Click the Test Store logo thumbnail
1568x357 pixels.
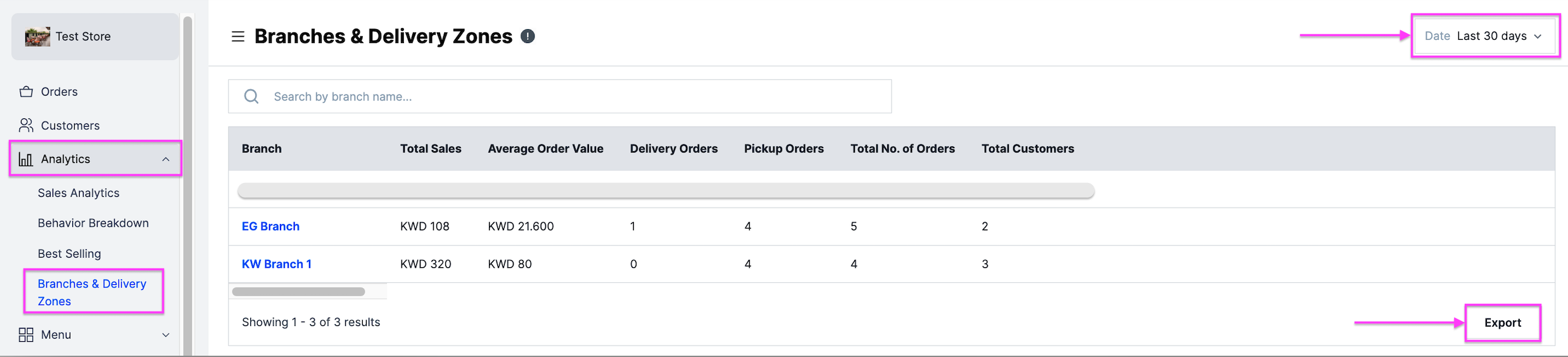pos(37,37)
